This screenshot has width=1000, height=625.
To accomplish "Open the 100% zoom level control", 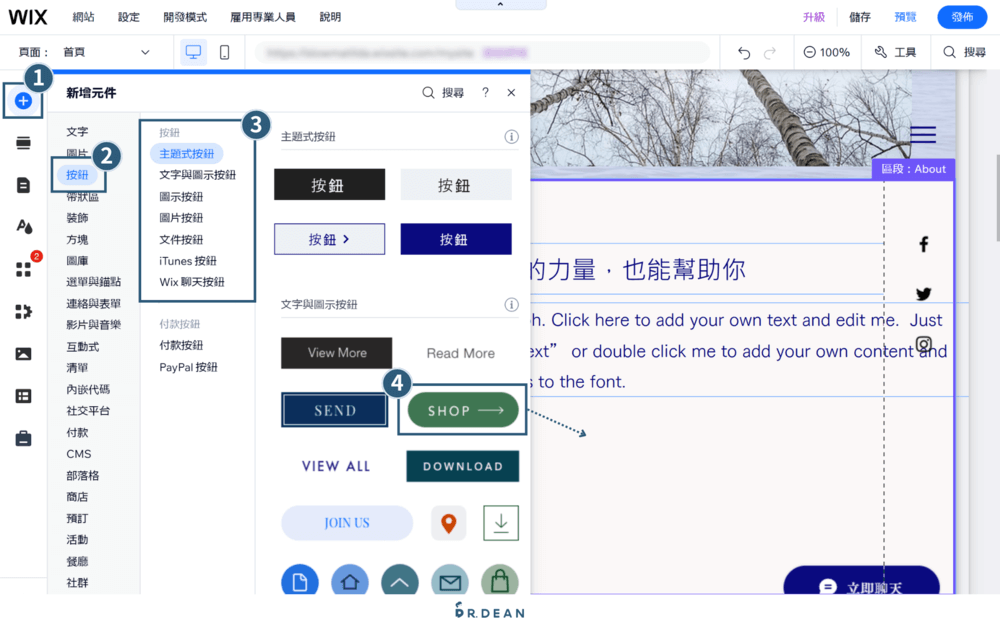I will click(x=828, y=52).
